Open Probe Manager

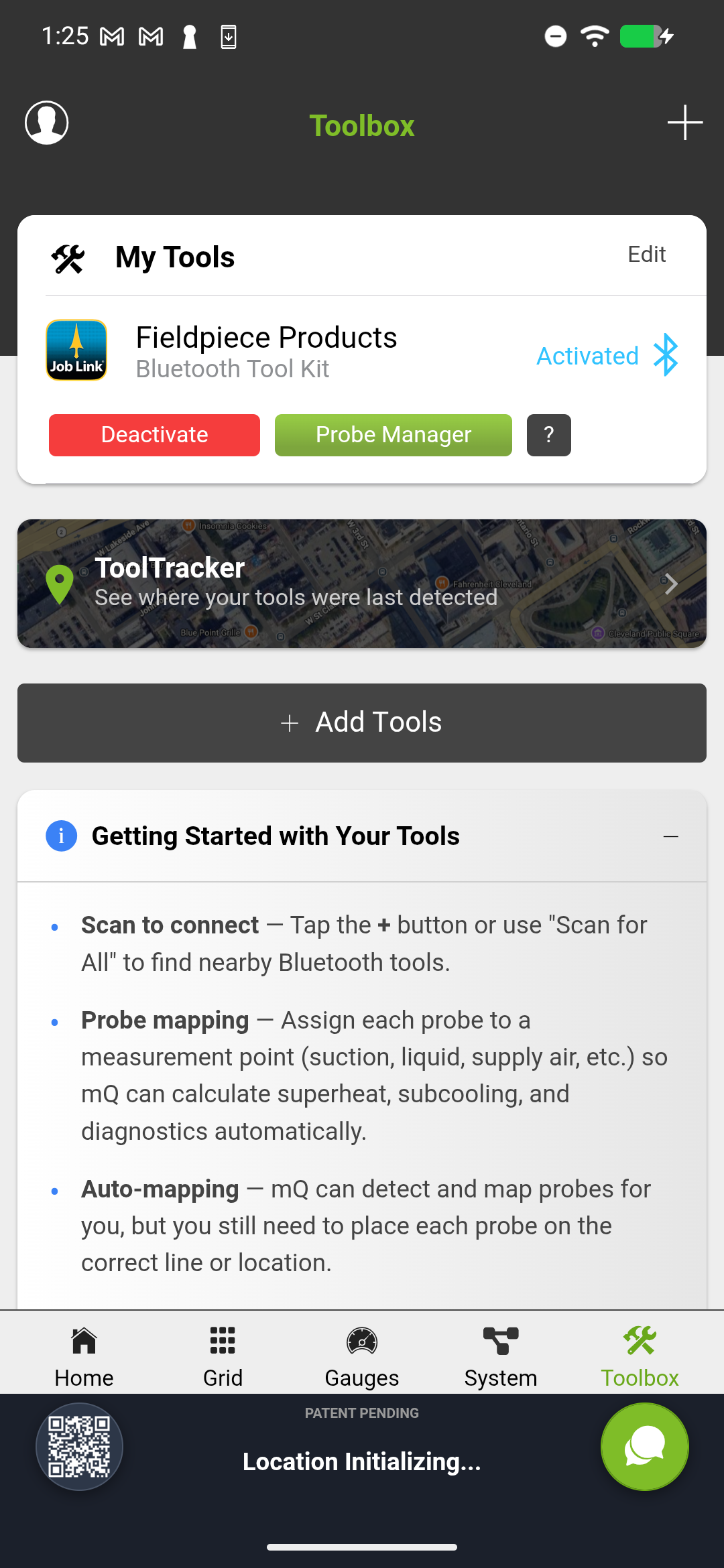pyautogui.click(x=393, y=435)
